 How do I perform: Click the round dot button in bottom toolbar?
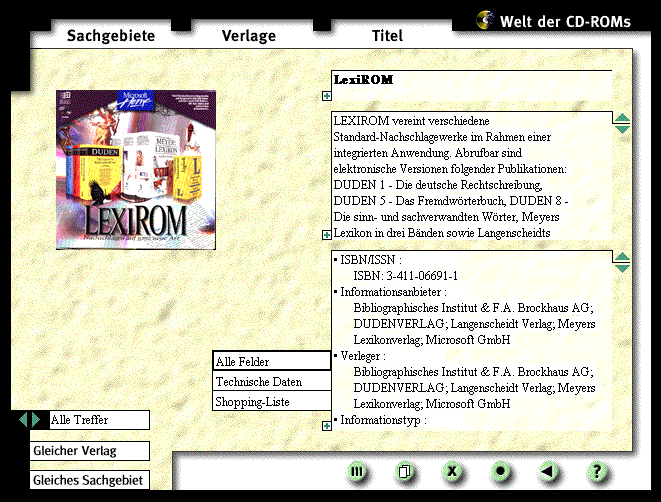(x=501, y=471)
